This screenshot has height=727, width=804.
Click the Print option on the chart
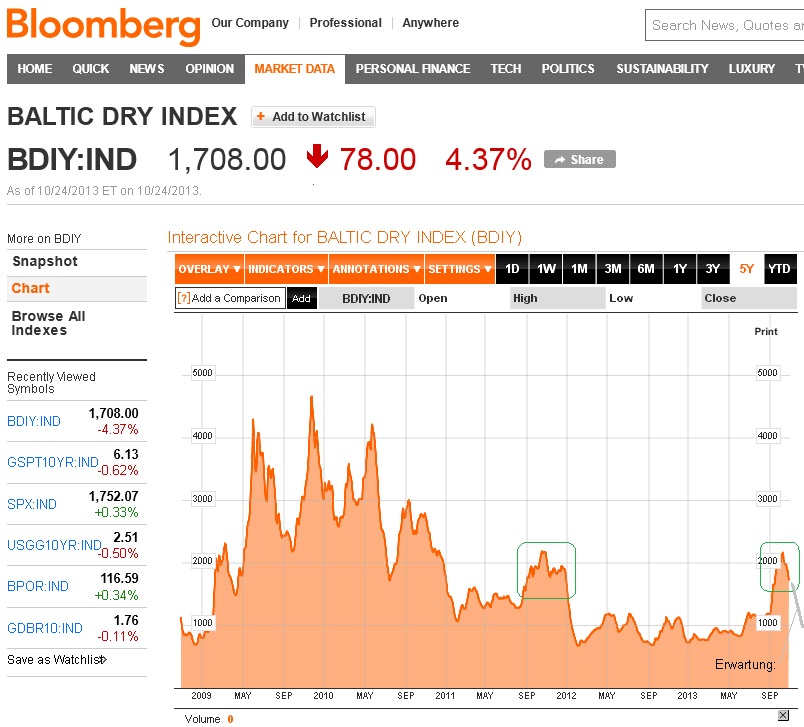[x=766, y=331]
